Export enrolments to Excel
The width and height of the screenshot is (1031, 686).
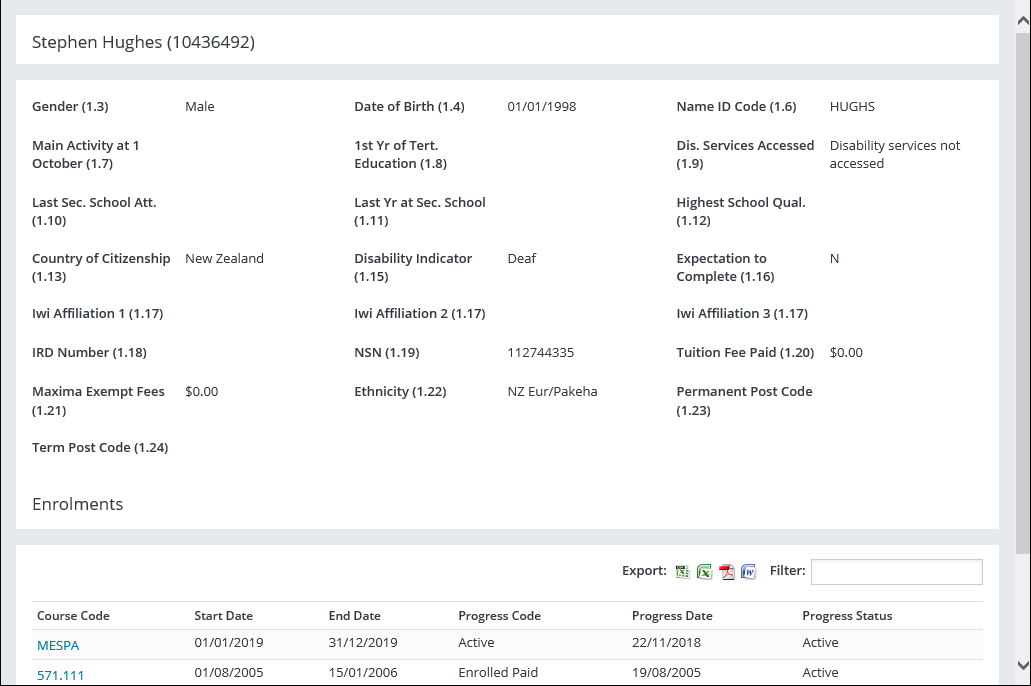(704, 572)
